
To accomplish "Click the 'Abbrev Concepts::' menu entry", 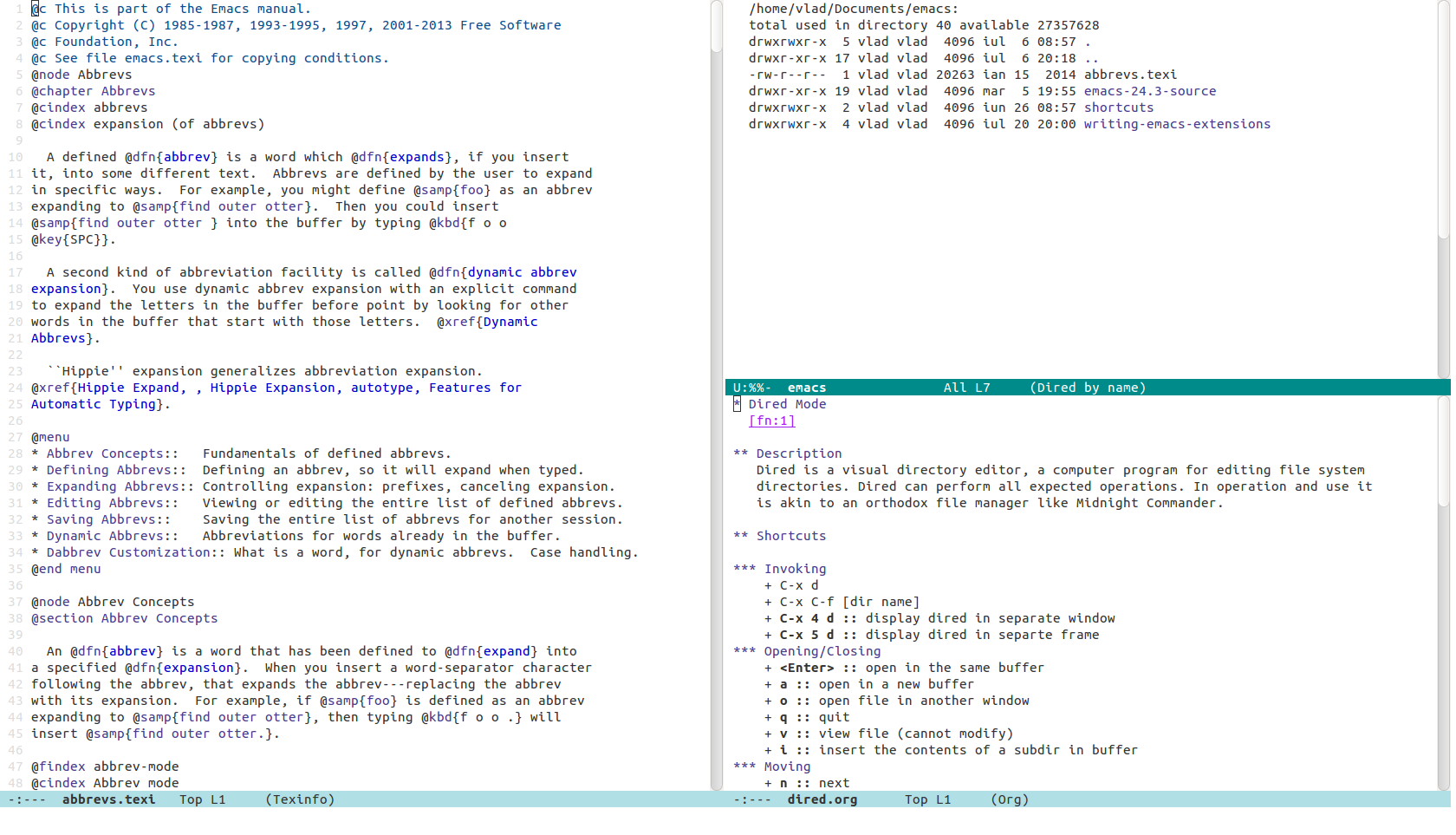I will 112,453.
